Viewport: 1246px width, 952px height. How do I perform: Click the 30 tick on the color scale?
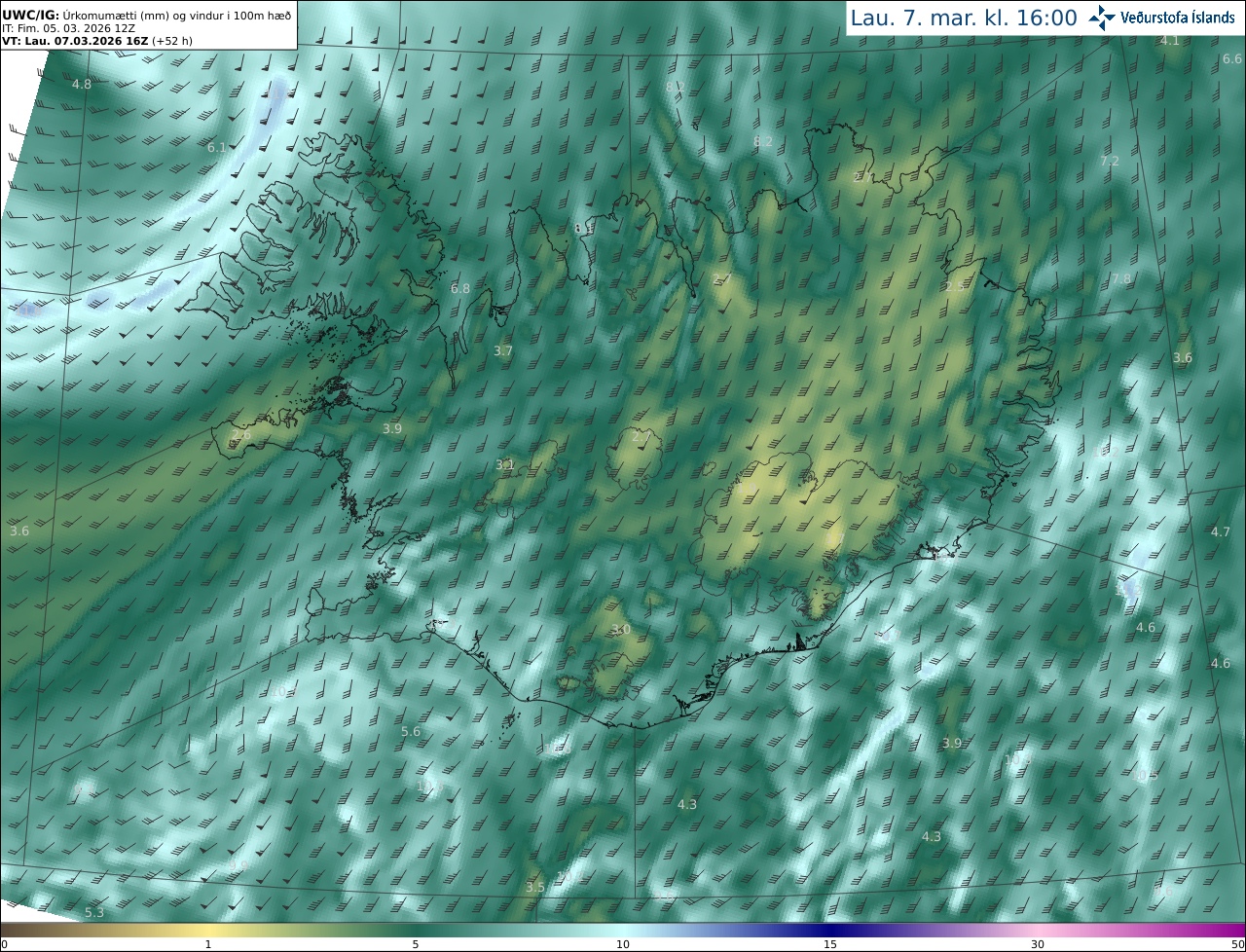pos(1038,944)
